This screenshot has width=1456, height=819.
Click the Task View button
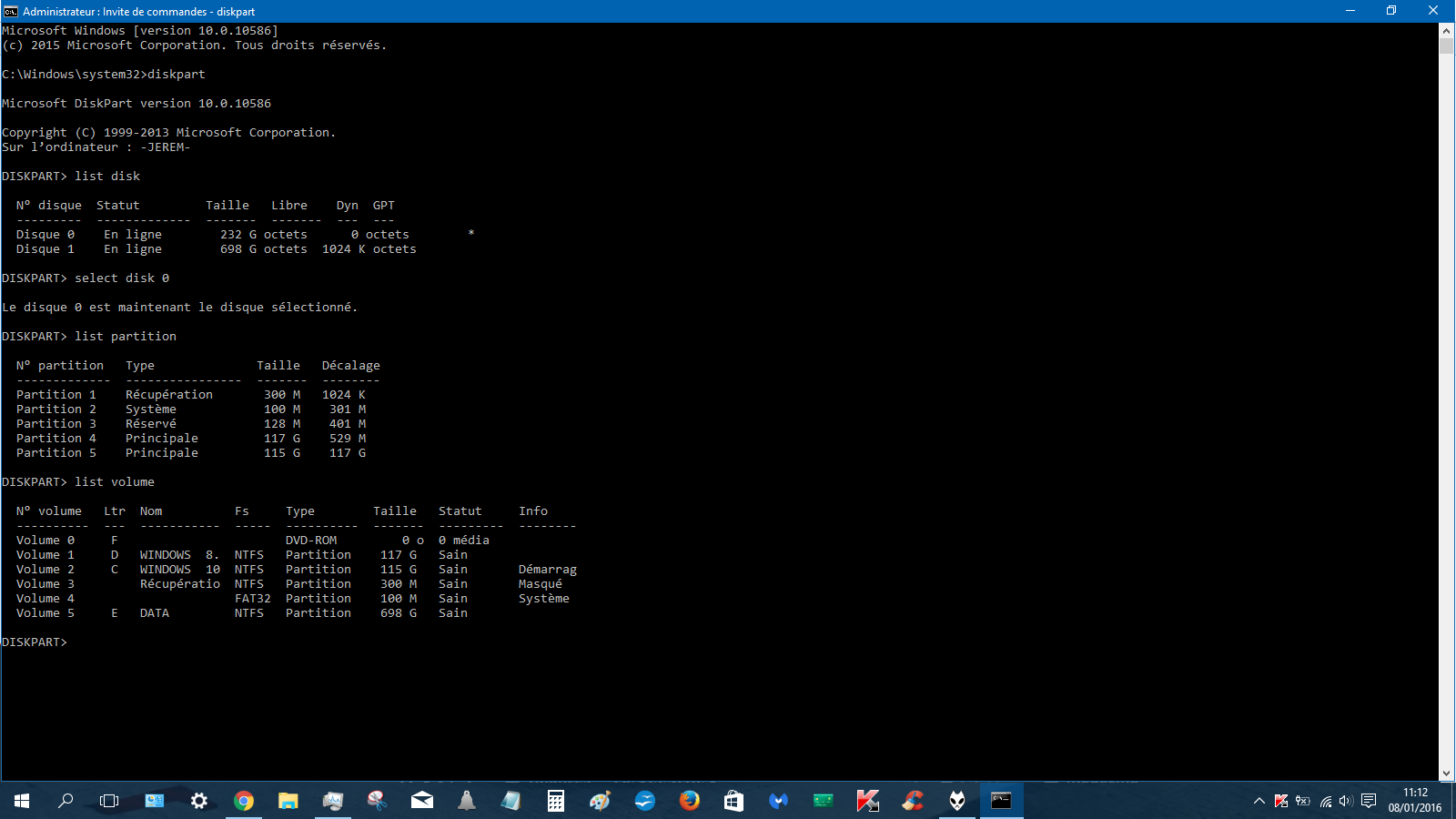pyautogui.click(x=109, y=801)
